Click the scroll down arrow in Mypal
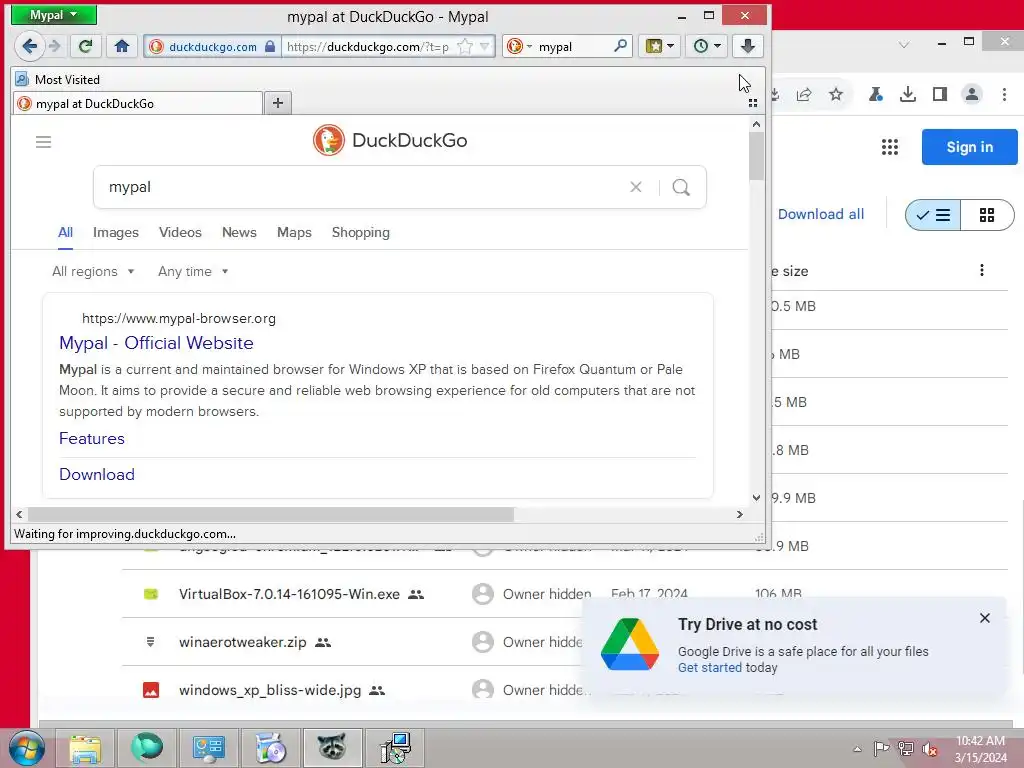The width and height of the screenshot is (1024, 768). tap(756, 497)
